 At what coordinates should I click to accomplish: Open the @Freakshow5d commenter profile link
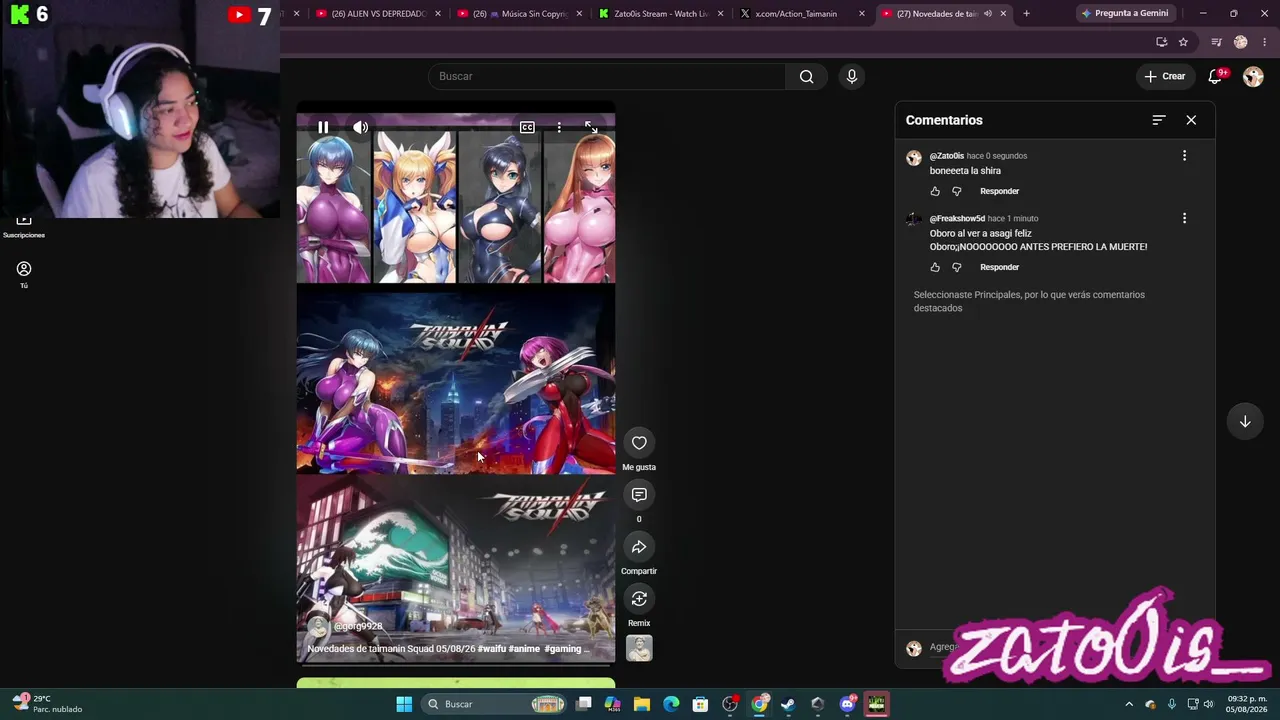957,218
